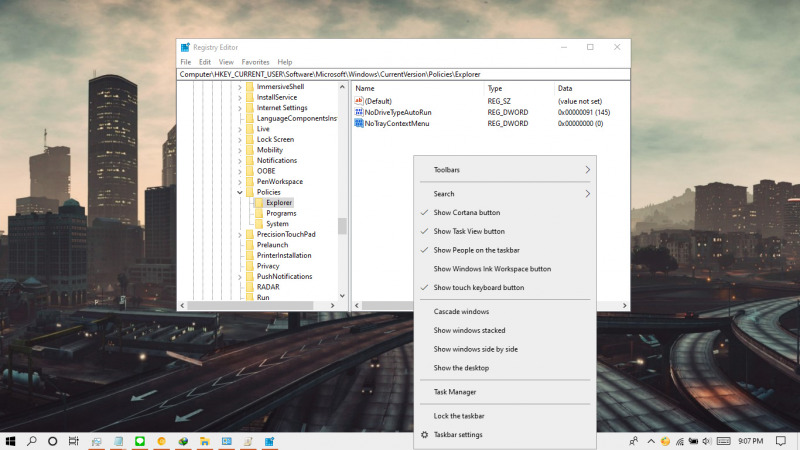This screenshot has width=800, height=450.
Task: Open the Favorites menu
Action: tap(255, 62)
